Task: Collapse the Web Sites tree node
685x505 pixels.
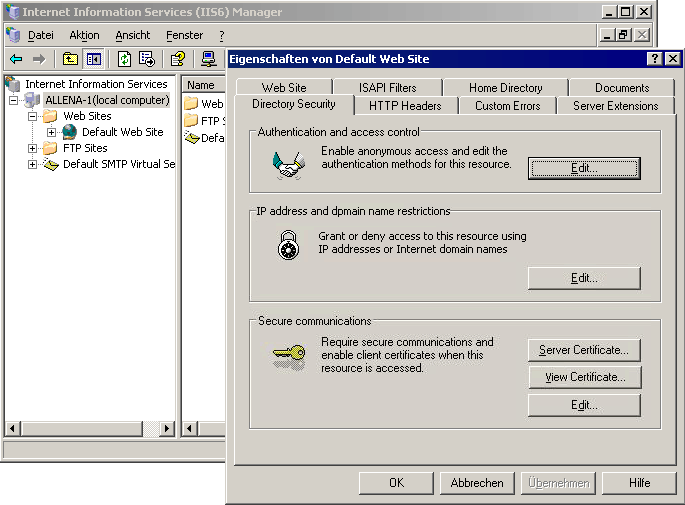Action: tap(32, 116)
